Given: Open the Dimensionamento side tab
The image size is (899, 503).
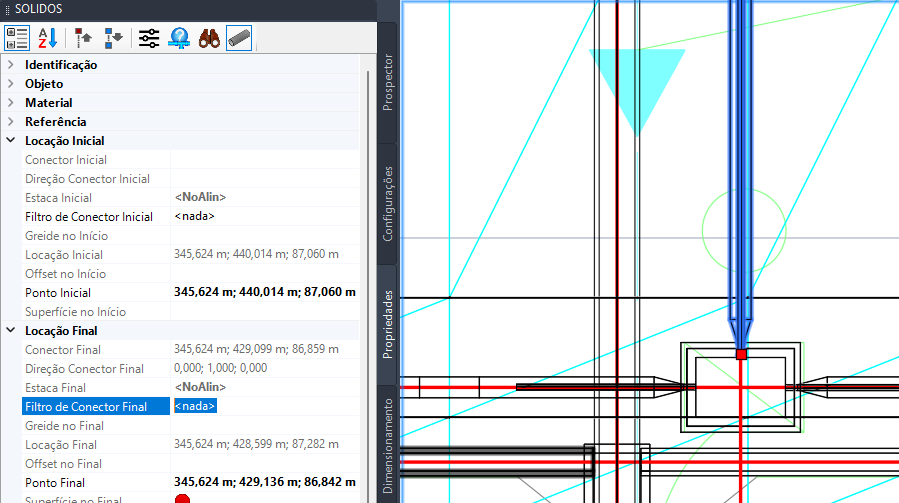Looking at the screenshot, I should (388, 445).
